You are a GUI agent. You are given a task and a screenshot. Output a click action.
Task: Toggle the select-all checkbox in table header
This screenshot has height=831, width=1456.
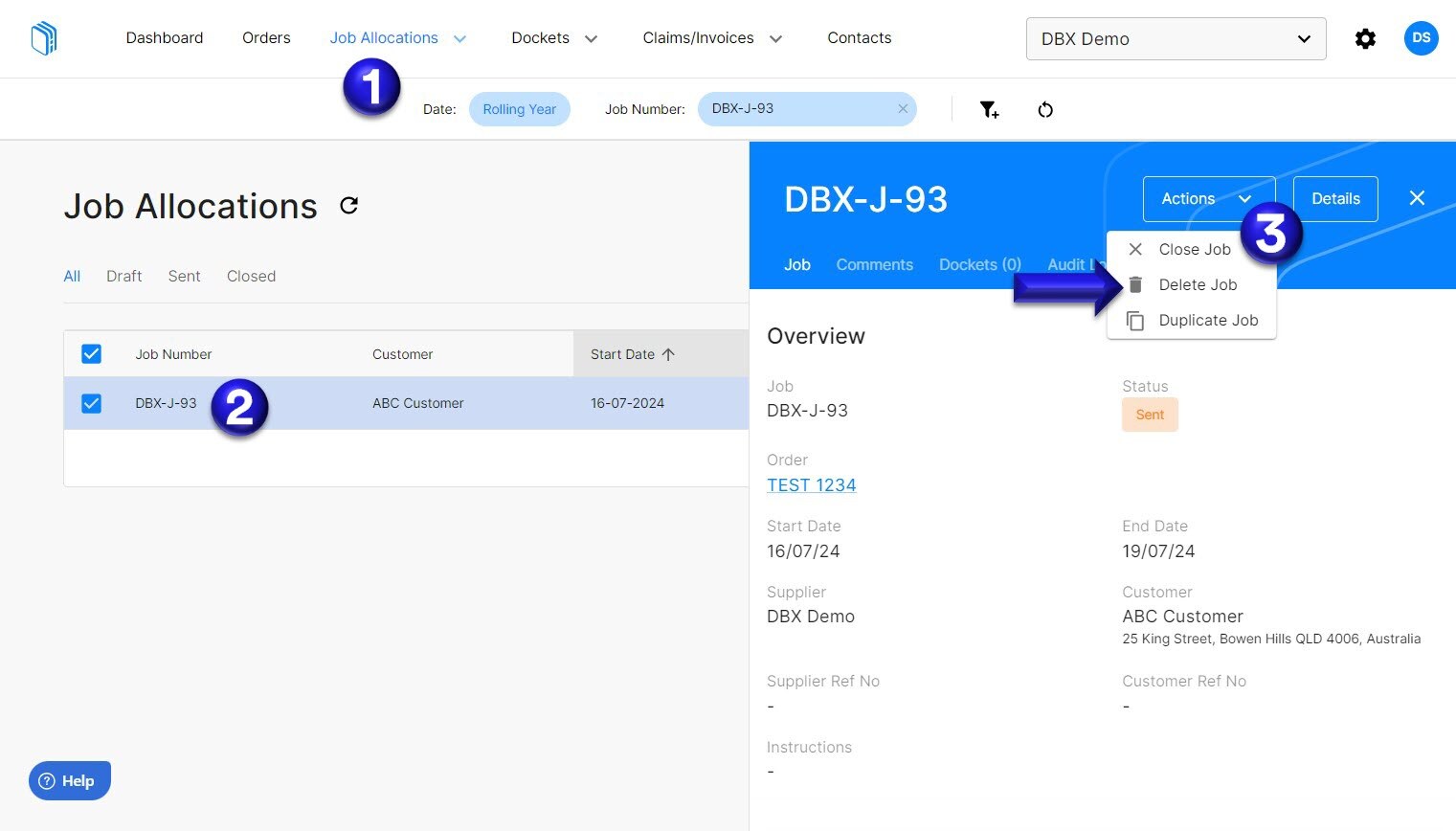pos(91,353)
